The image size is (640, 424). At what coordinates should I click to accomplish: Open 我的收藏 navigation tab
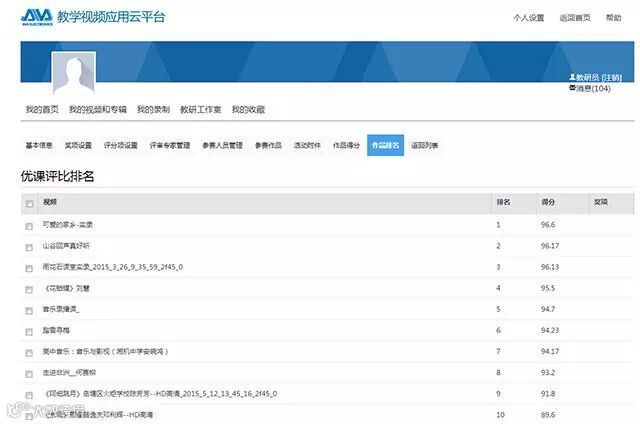248,109
